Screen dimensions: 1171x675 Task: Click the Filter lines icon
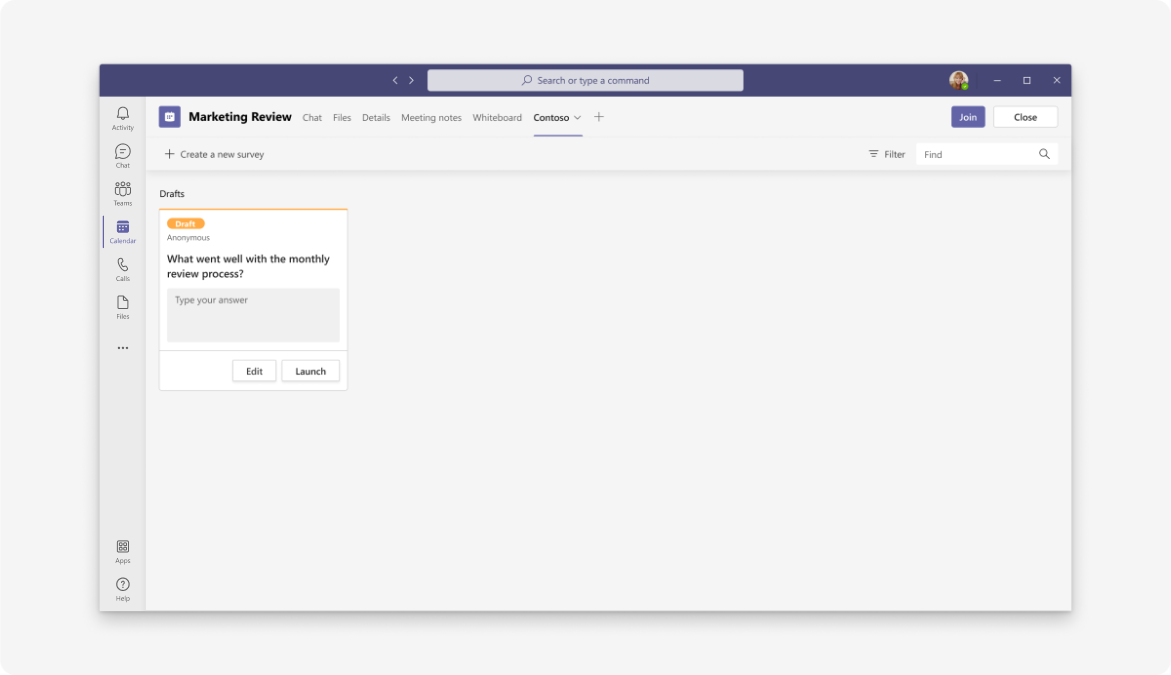pos(873,154)
